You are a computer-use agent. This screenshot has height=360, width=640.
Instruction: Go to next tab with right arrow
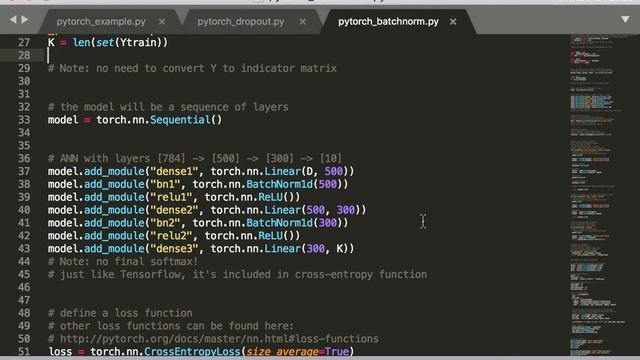[25, 19]
